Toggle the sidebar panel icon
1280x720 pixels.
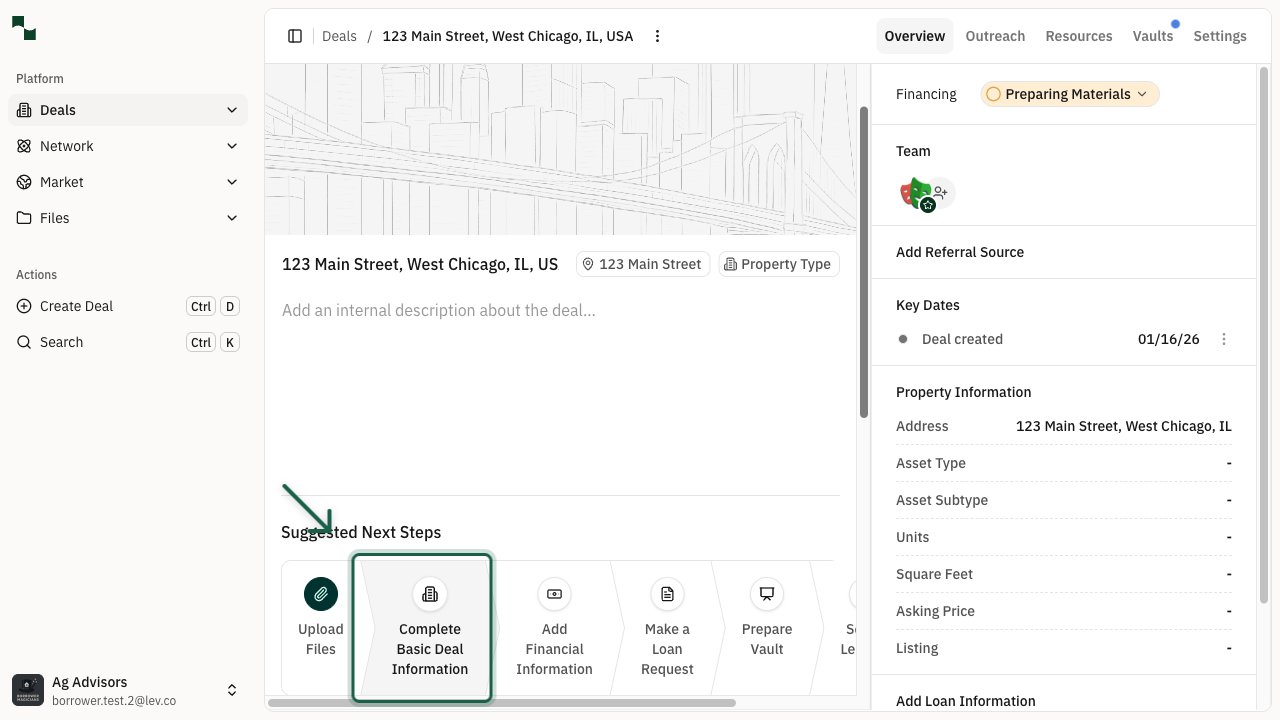[295, 36]
